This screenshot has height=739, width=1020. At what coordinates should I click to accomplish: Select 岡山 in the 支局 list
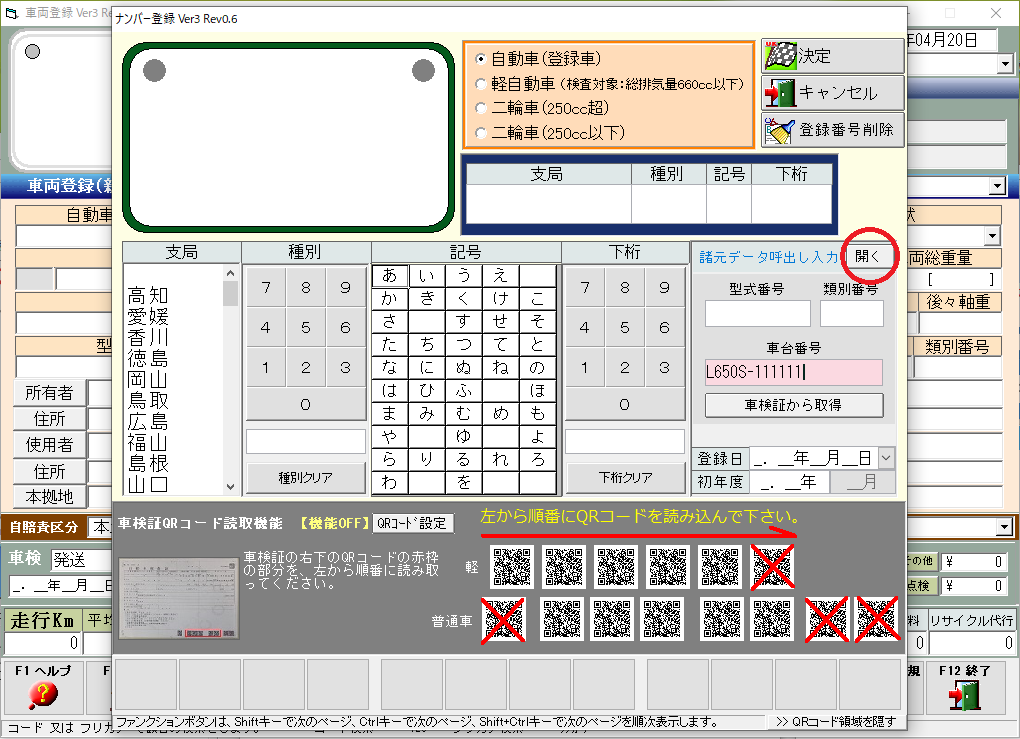(x=148, y=379)
